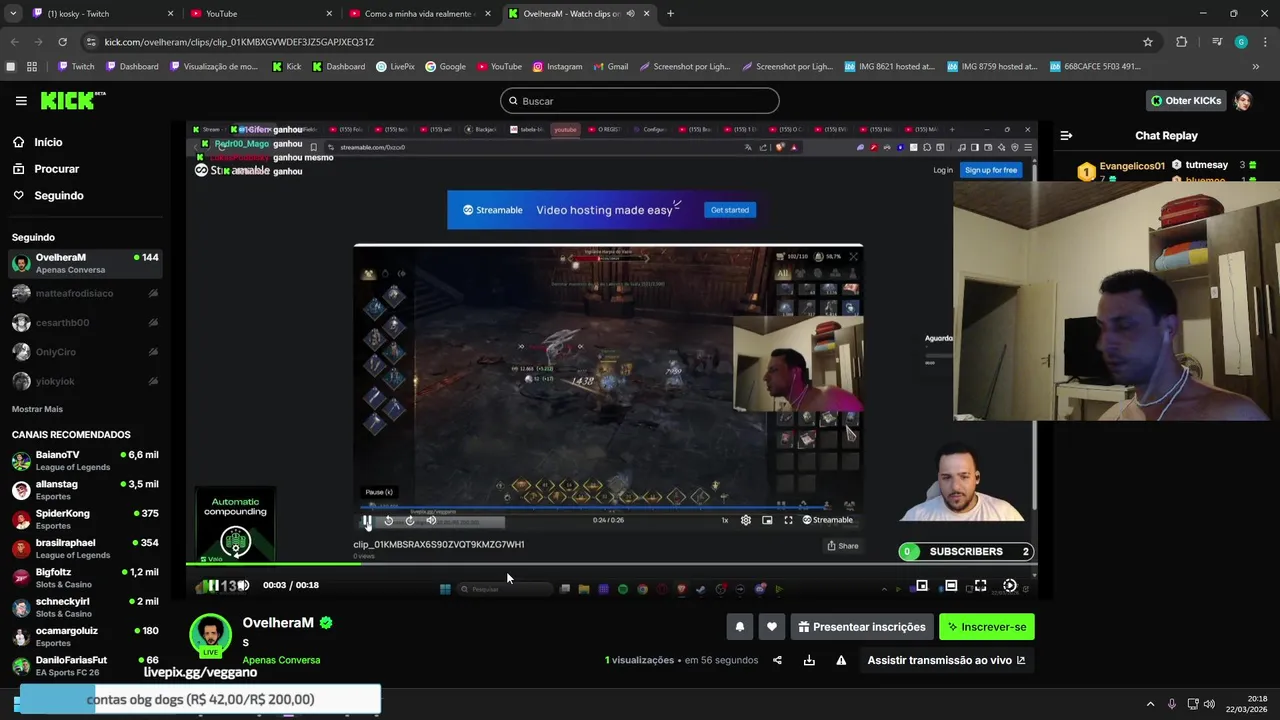Screen dimensions: 1280x720
Task: Collapse the Chat Replay panel
Action: (1066, 135)
